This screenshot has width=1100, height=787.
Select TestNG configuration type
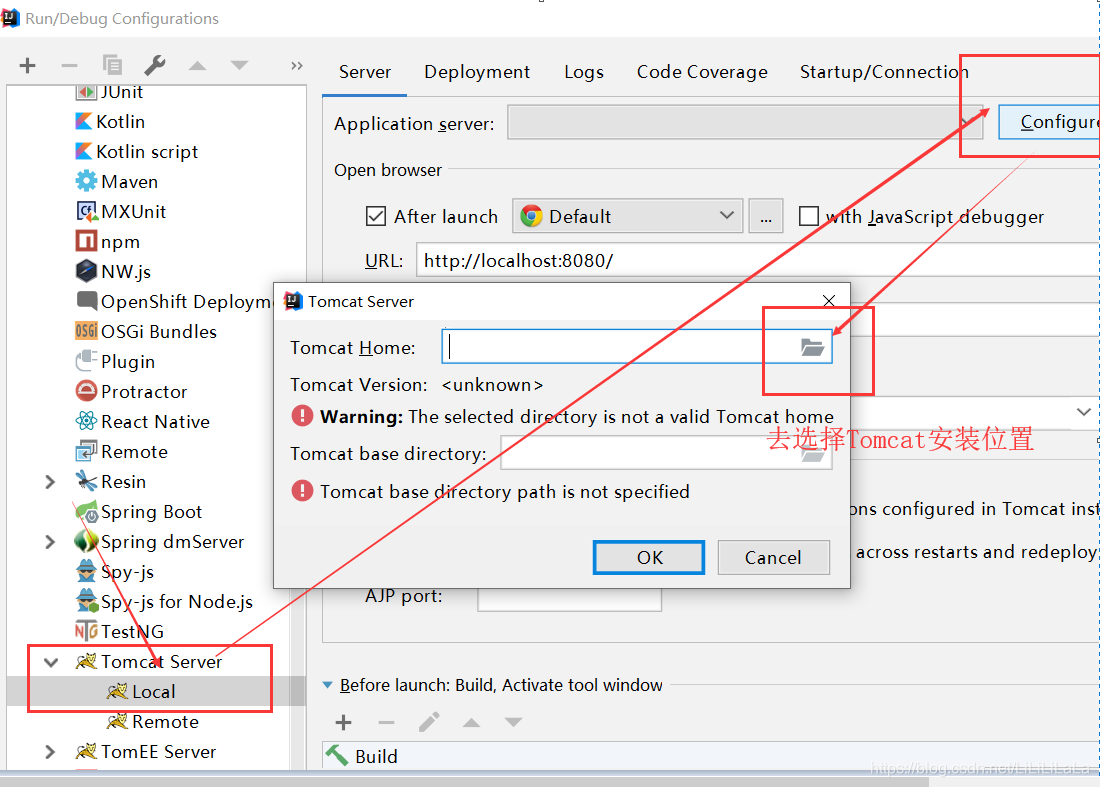pos(119,631)
